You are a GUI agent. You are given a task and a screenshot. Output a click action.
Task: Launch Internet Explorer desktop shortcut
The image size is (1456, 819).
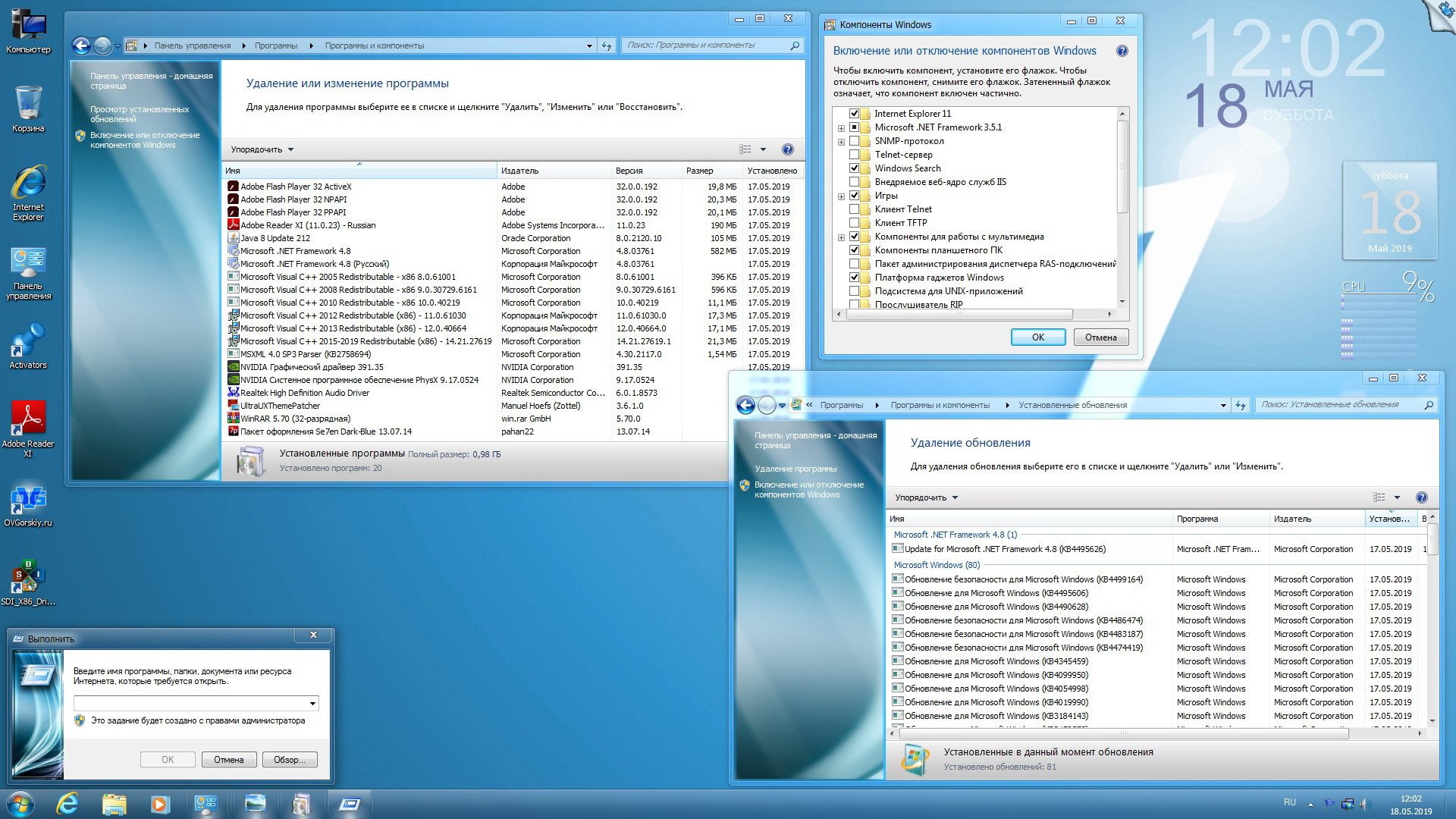click(x=28, y=193)
